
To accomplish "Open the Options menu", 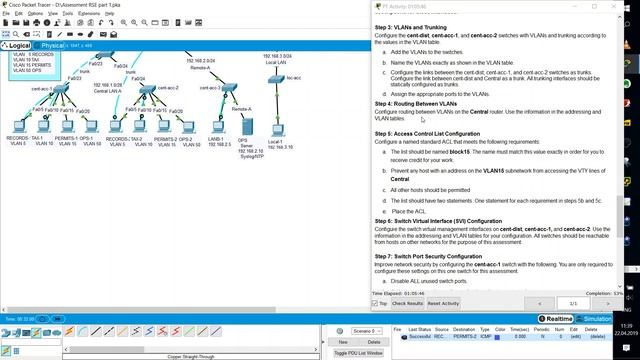I will [35, 13].
